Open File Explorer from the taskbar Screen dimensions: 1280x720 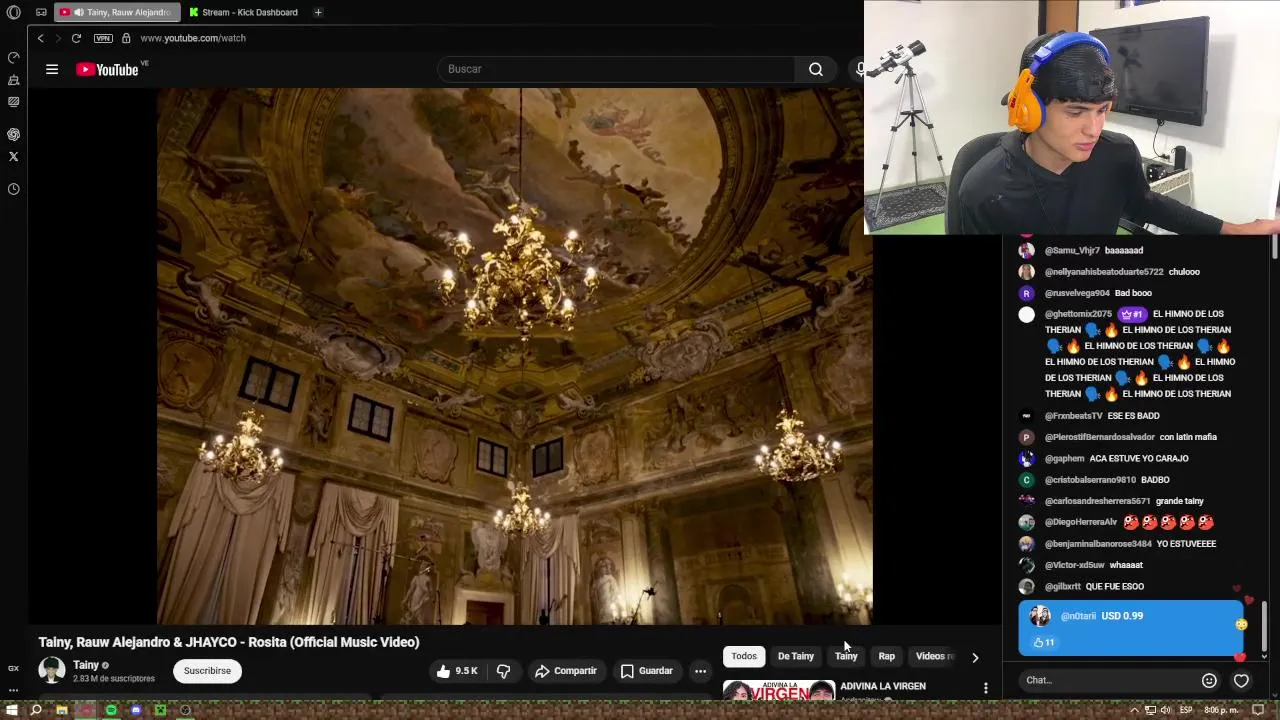point(61,710)
